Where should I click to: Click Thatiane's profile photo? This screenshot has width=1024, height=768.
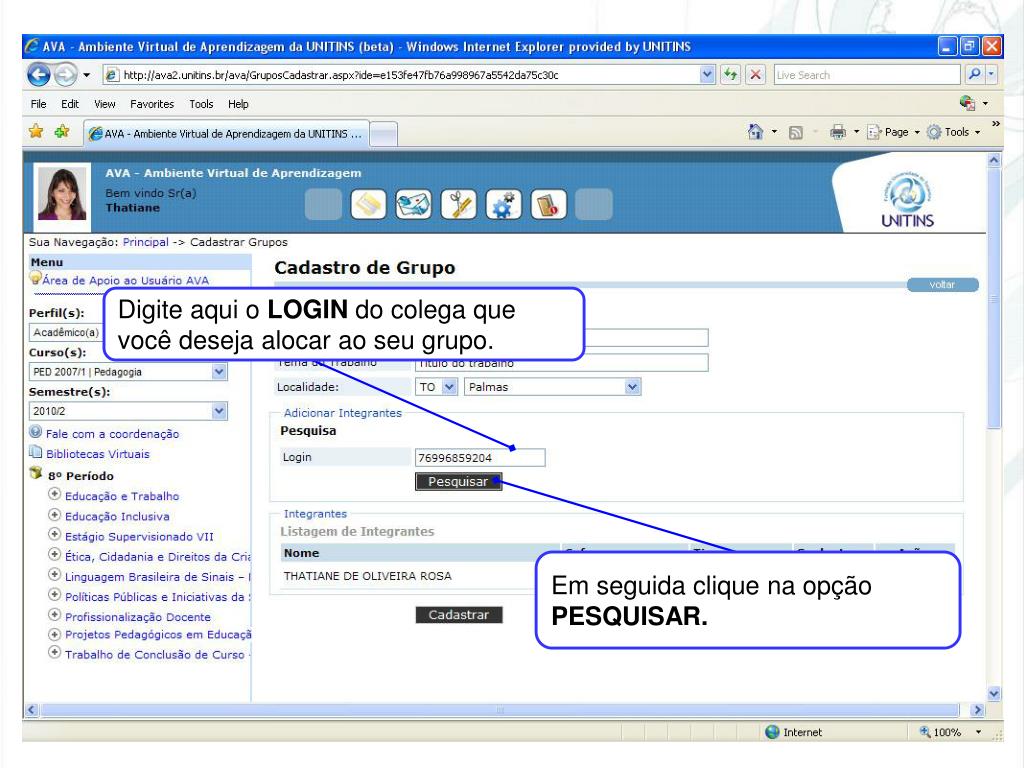click(x=62, y=193)
